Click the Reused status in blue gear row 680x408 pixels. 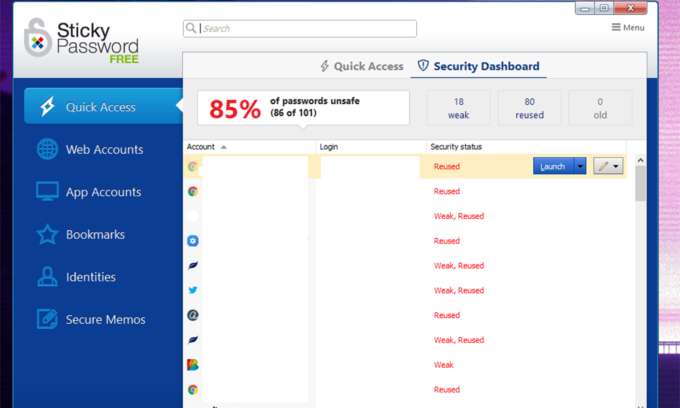(447, 241)
